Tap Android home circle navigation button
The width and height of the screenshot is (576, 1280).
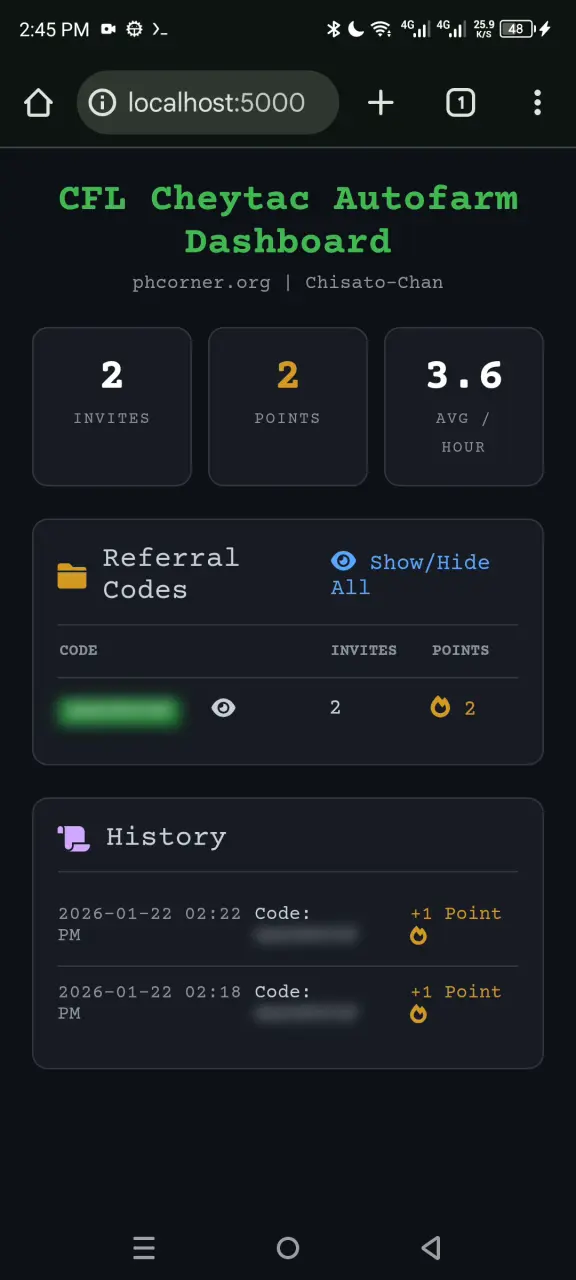point(288,1248)
